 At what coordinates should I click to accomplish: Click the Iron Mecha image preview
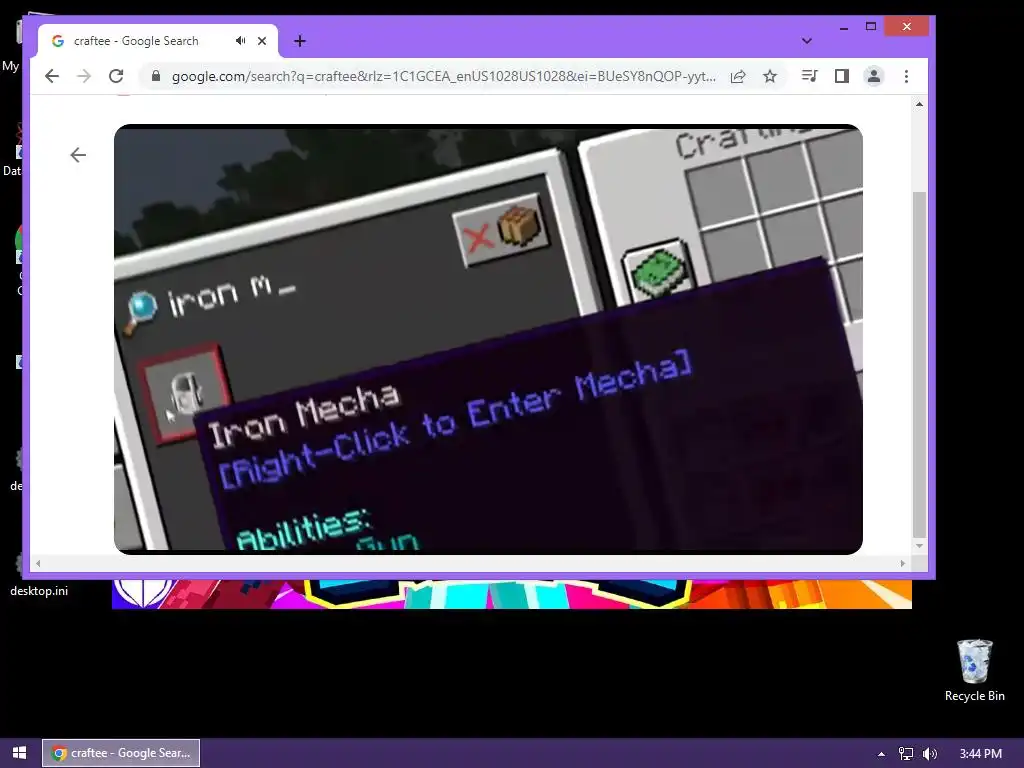click(x=488, y=339)
